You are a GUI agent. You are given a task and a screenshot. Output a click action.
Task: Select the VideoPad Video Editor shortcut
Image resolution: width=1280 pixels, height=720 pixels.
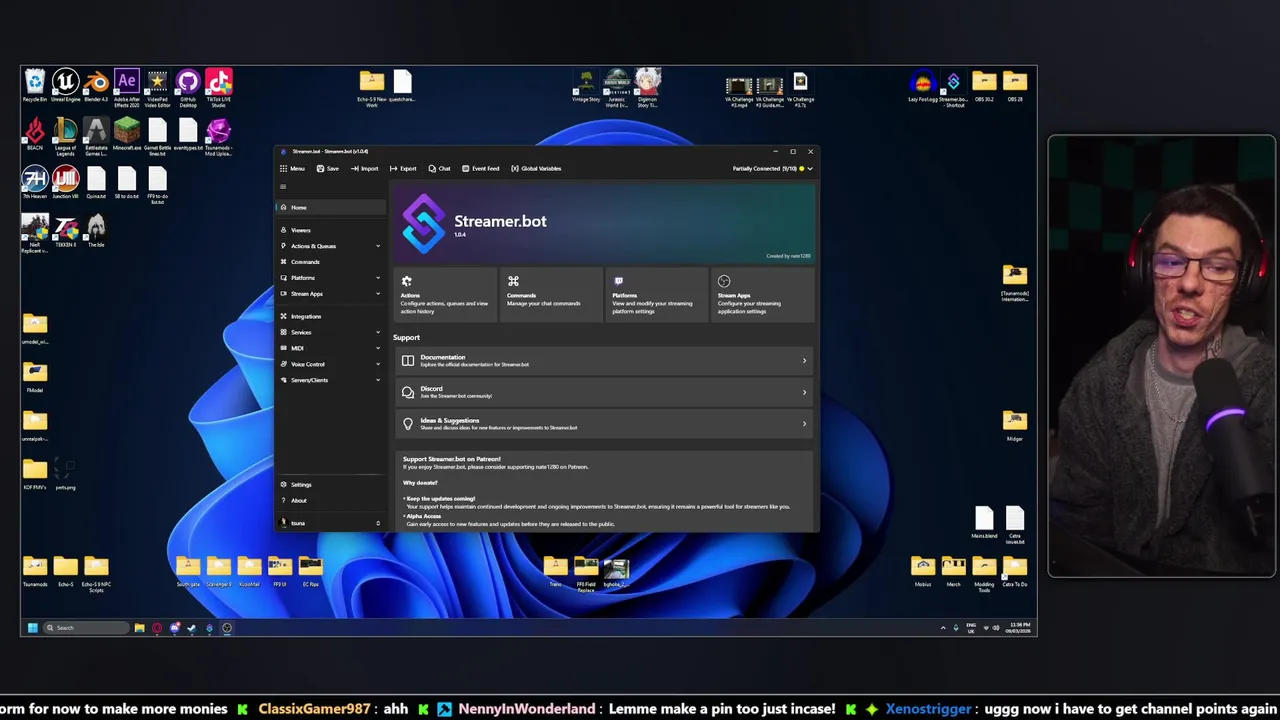click(157, 89)
